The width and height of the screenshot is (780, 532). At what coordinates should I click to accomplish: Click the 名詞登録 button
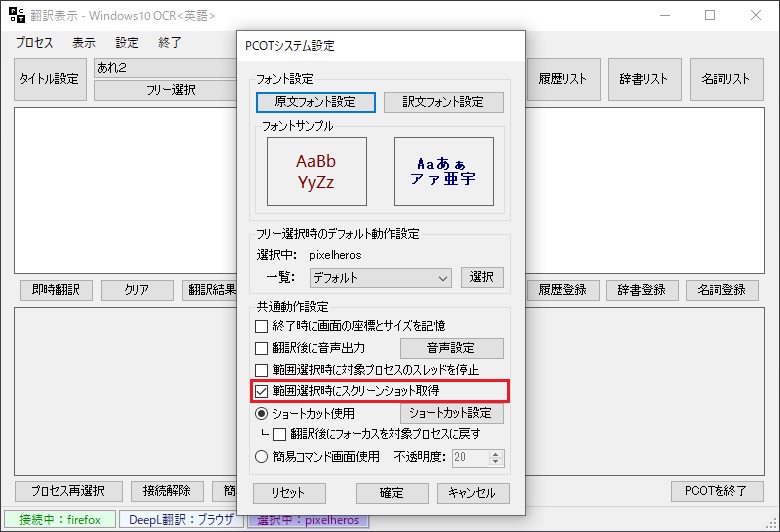pos(722,290)
